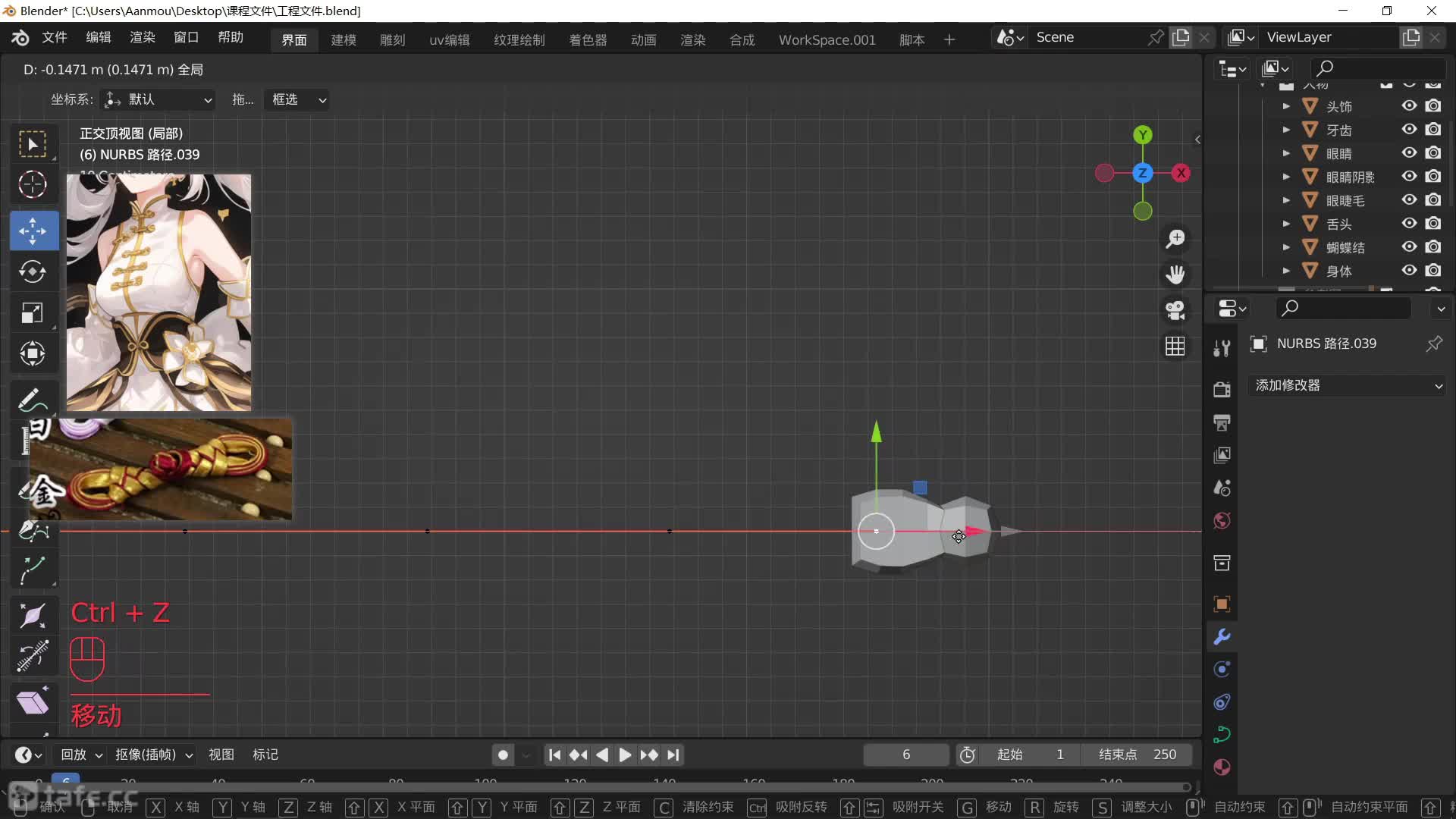
Task: Open the Object properties tab
Action: click(x=1222, y=604)
